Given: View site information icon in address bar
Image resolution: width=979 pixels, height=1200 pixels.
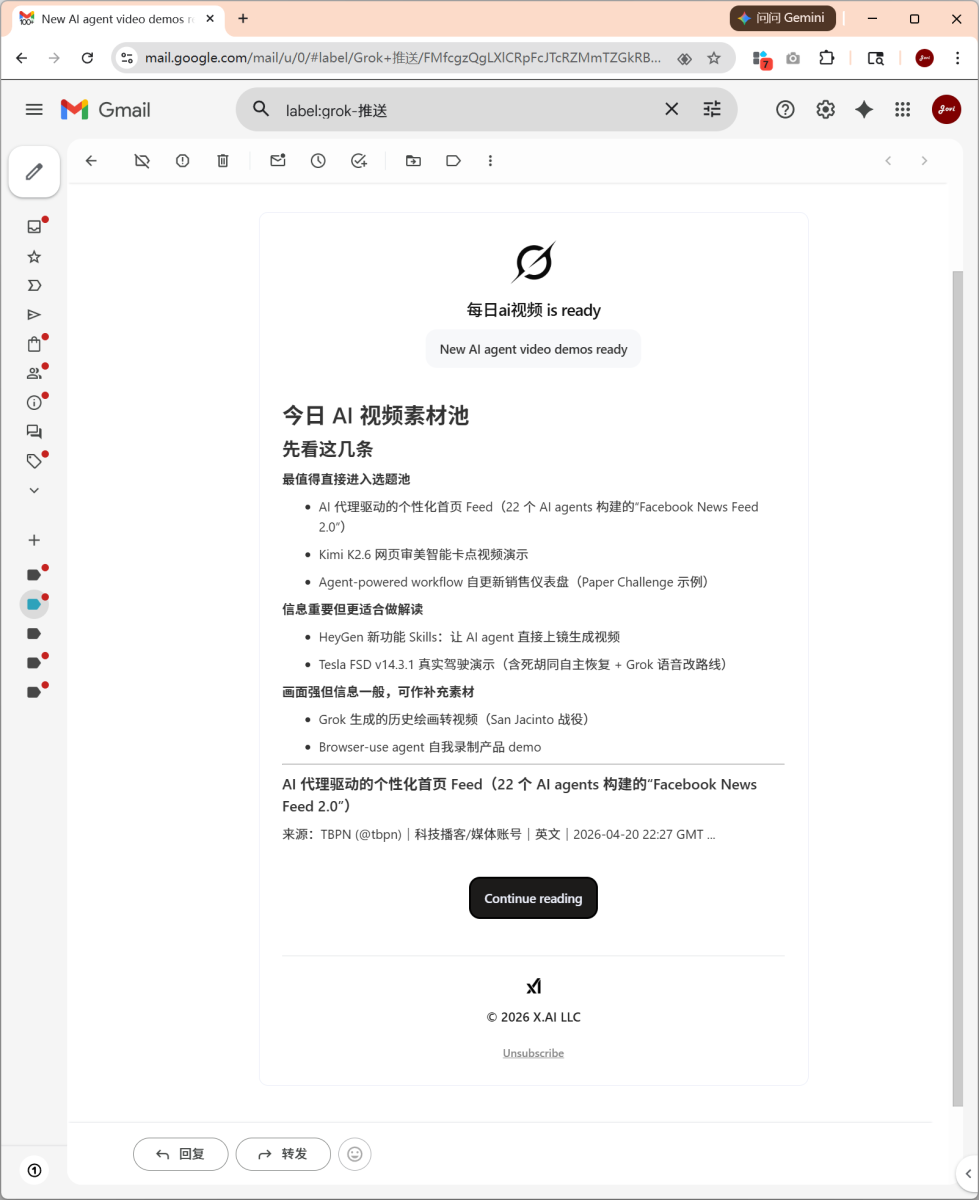Looking at the screenshot, I should tap(127, 58).
